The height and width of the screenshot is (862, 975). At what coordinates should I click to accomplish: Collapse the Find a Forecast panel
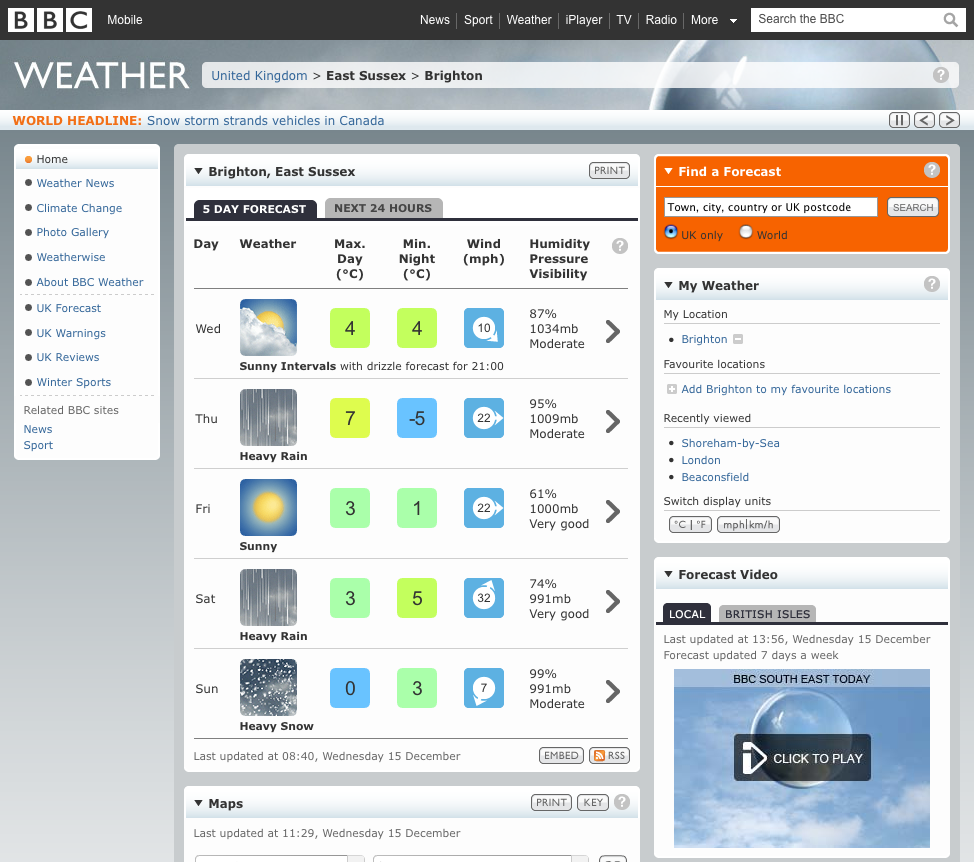click(668, 171)
